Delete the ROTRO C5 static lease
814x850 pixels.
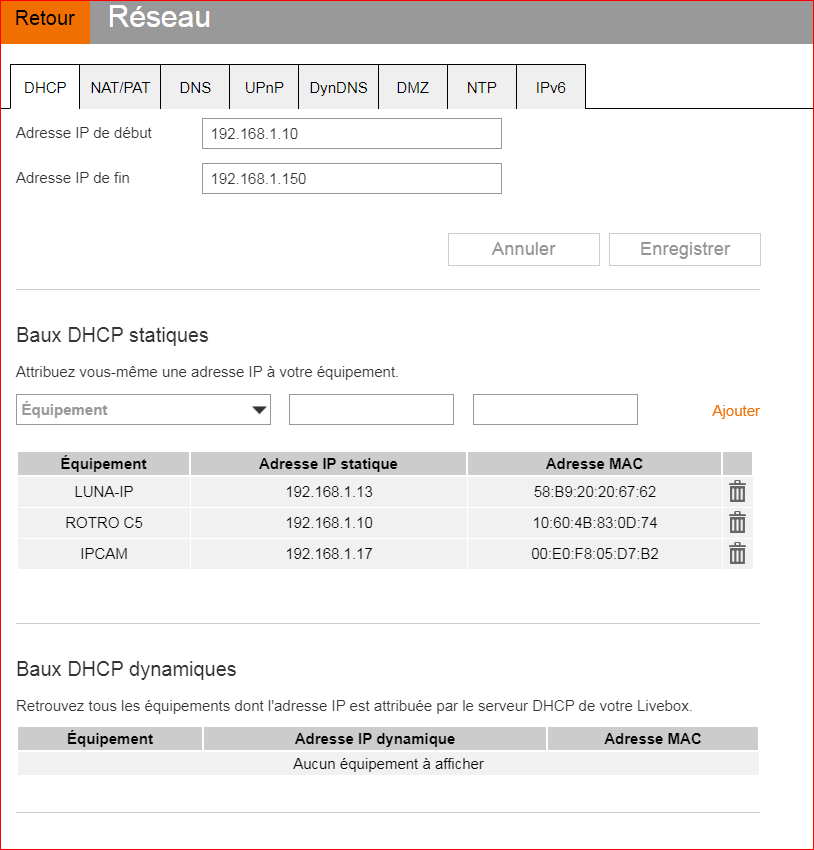pos(737,522)
